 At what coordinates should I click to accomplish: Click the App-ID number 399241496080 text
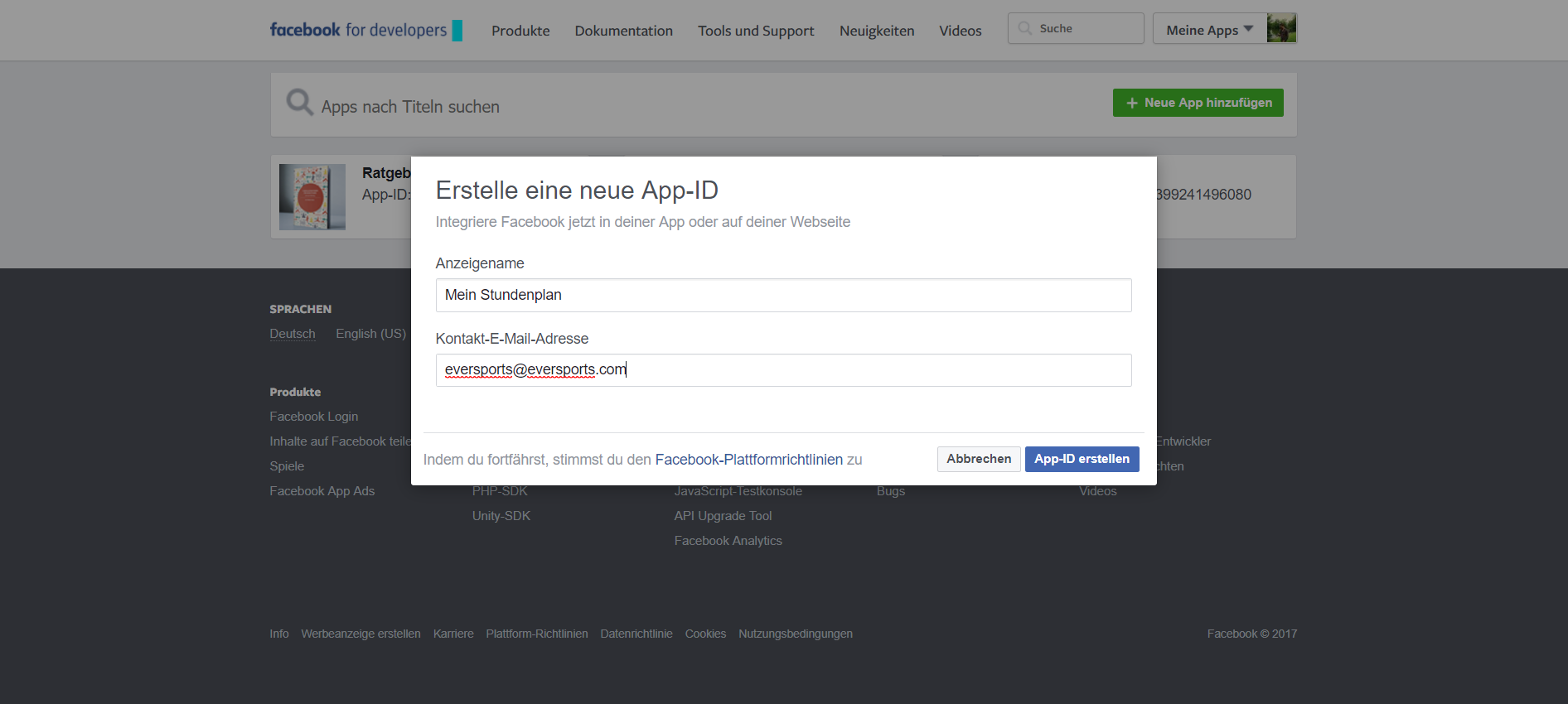1204,195
